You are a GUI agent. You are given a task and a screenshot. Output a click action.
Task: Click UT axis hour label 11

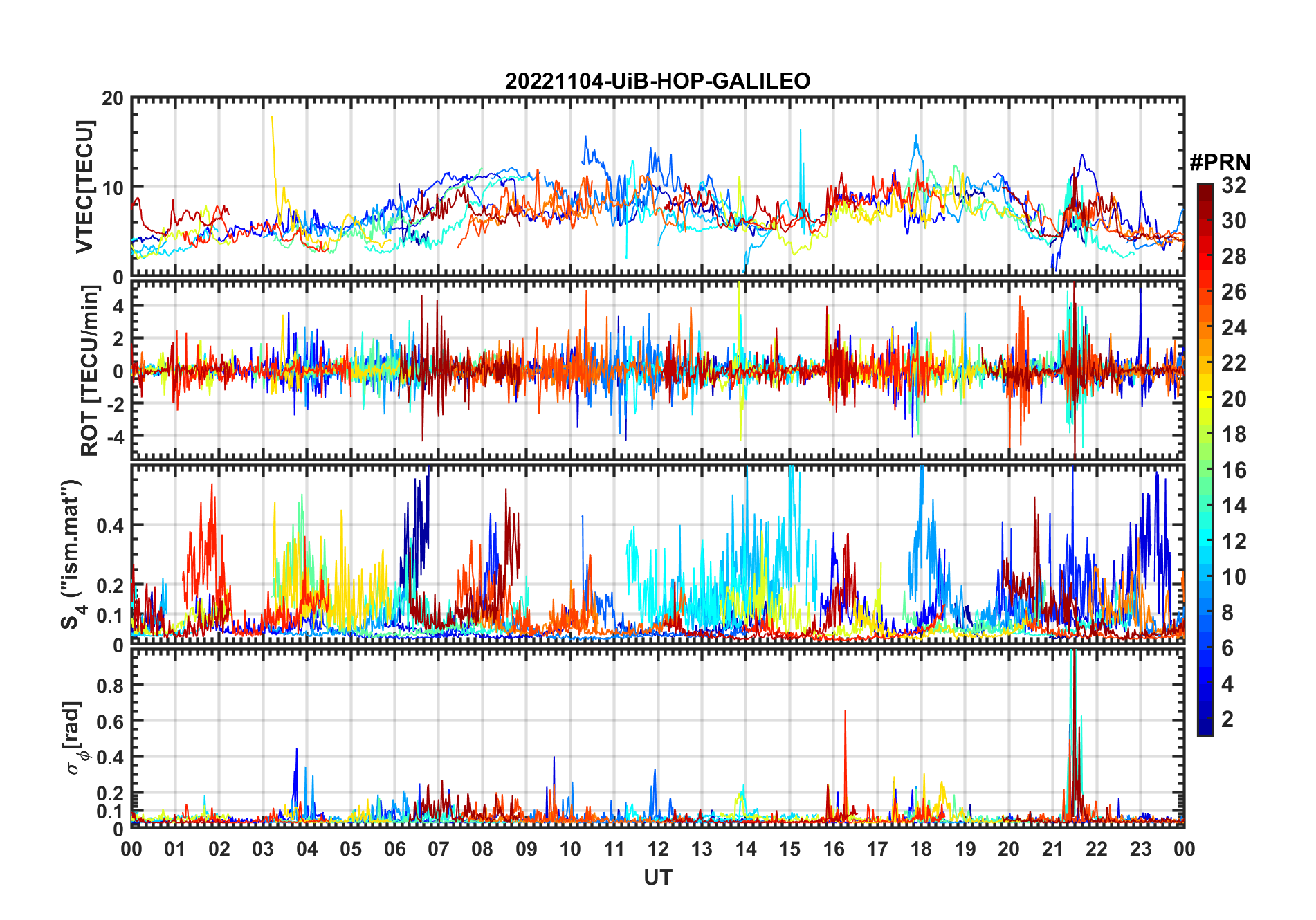[614, 849]
